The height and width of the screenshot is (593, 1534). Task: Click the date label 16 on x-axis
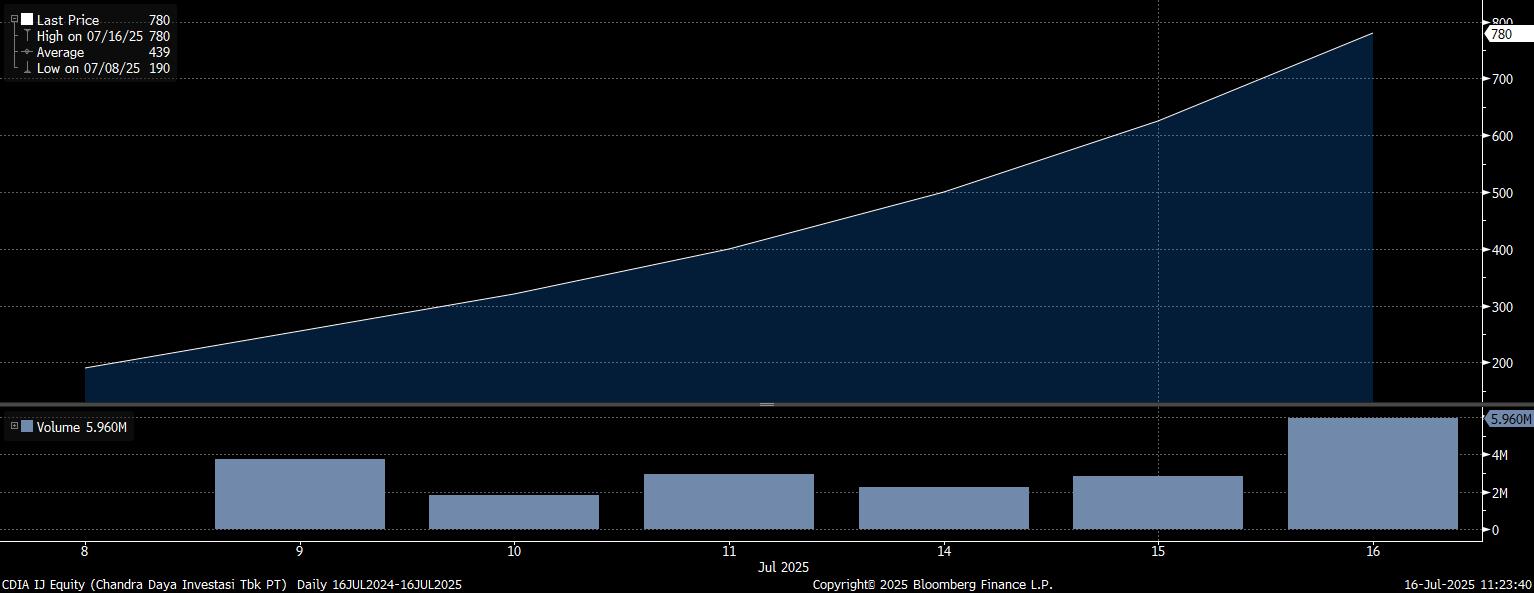[1373, 551]
